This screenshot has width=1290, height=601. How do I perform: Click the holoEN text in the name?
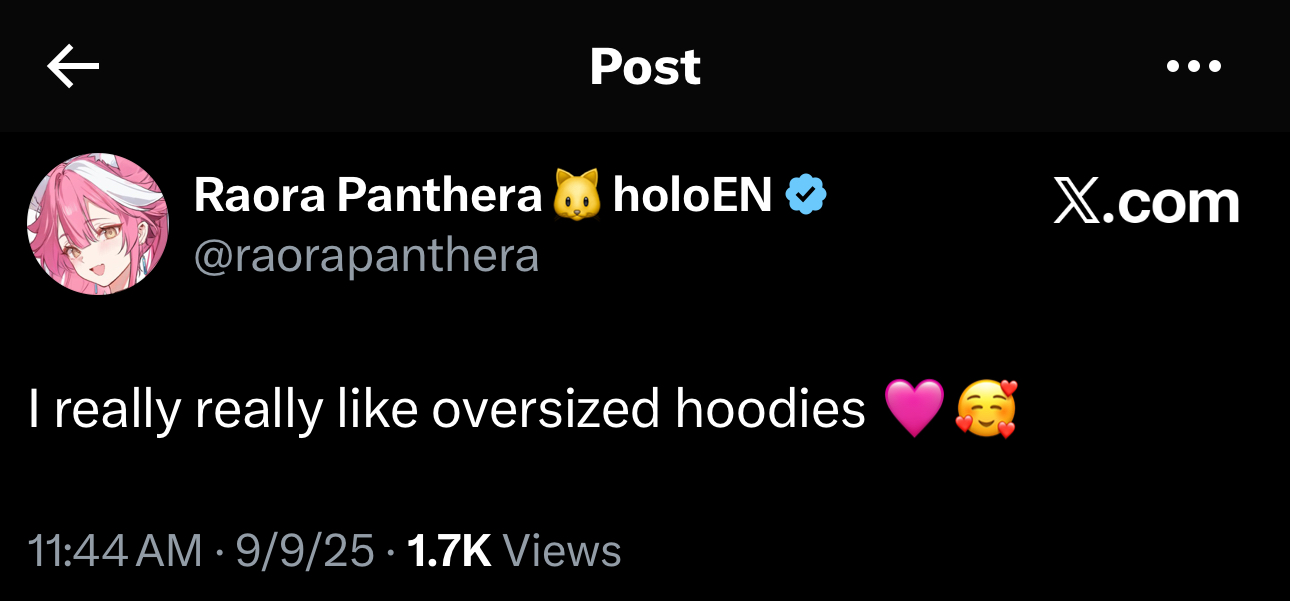692,195
